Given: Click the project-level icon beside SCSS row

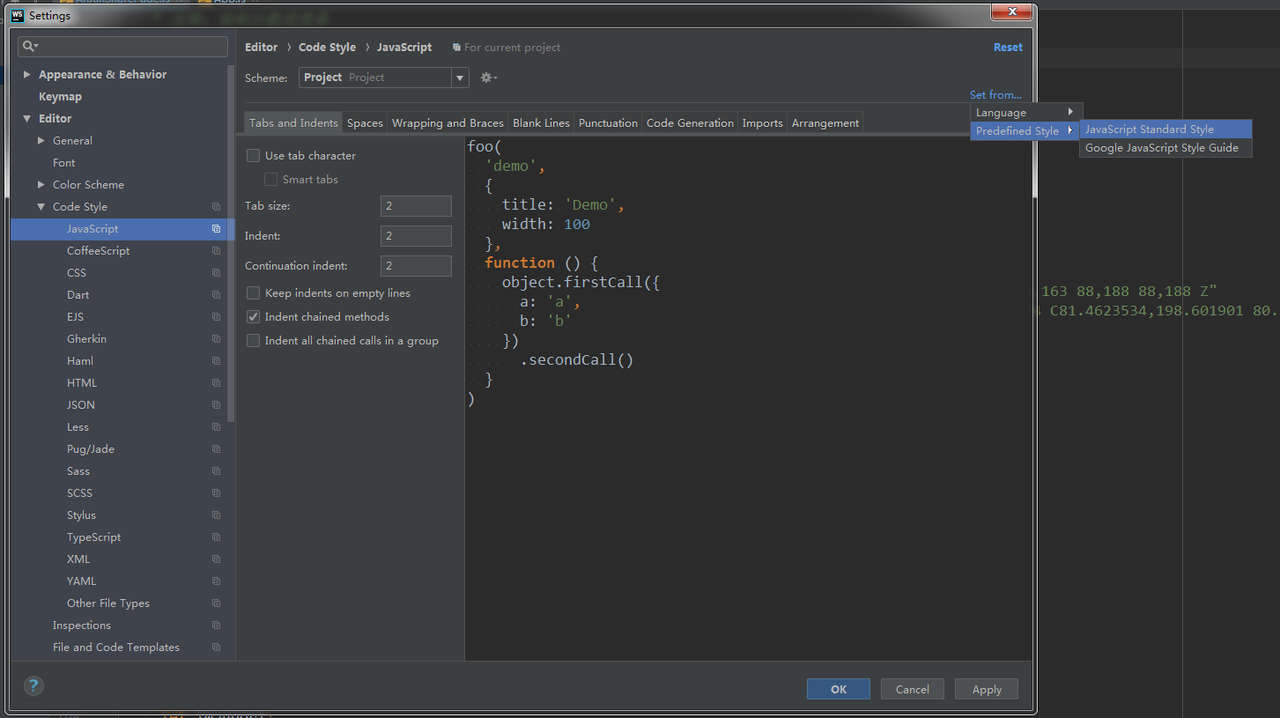Looking at the screenshot, I should pyautogui.click(x=216, y=493).
